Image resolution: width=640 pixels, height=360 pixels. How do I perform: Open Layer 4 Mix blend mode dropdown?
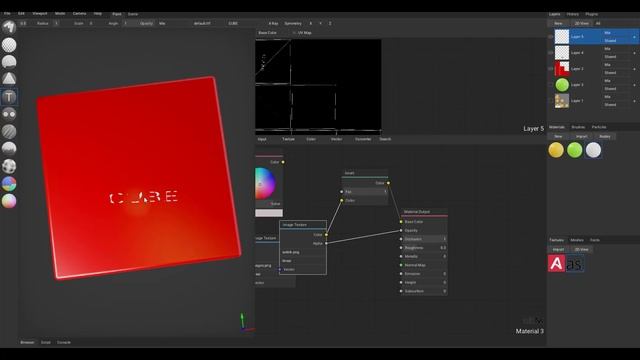pos(616,49)
